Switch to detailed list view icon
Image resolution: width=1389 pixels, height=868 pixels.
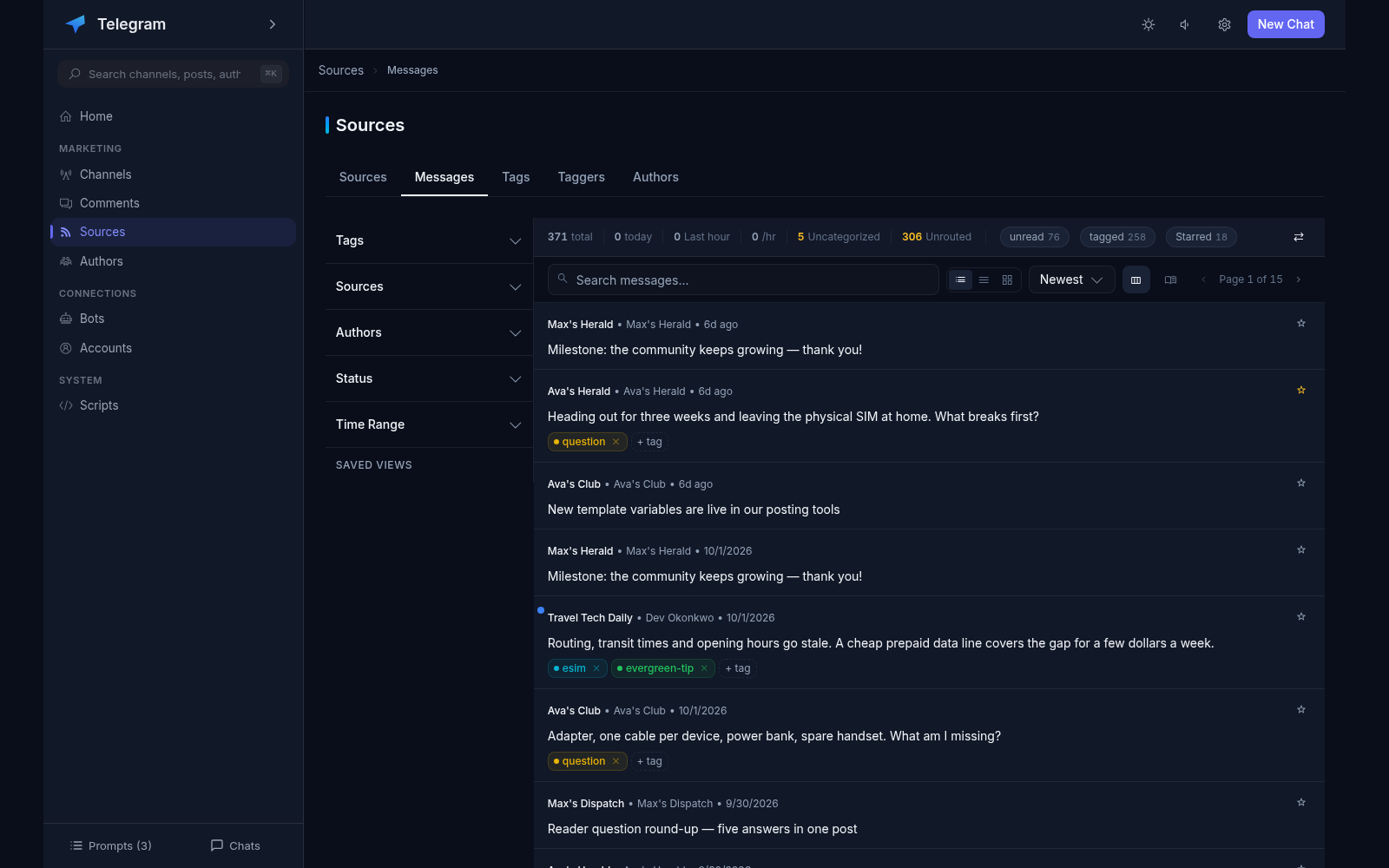pyautogui.click(x=960, y=279)
